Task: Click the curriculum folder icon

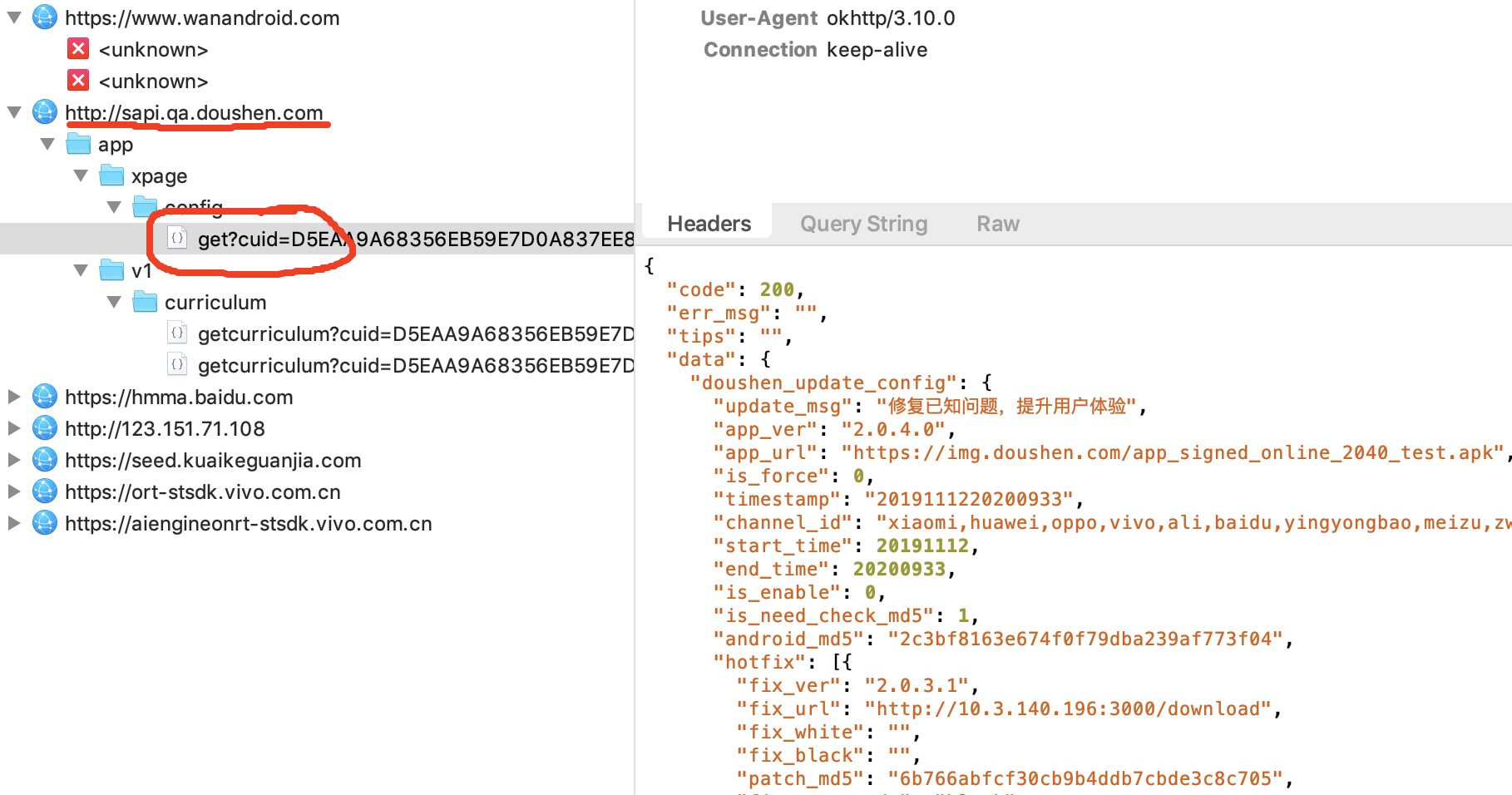Action: click(x=145, y=302)
